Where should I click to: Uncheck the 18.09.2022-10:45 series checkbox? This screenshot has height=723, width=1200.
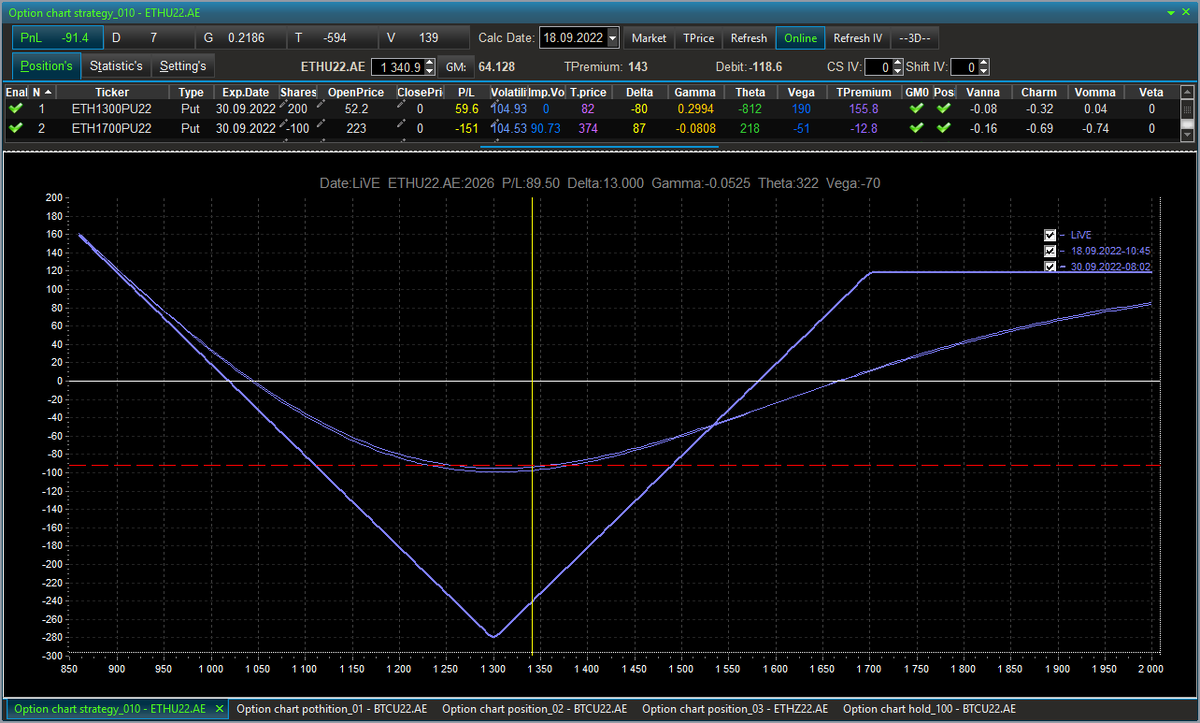click(1050, 251)
